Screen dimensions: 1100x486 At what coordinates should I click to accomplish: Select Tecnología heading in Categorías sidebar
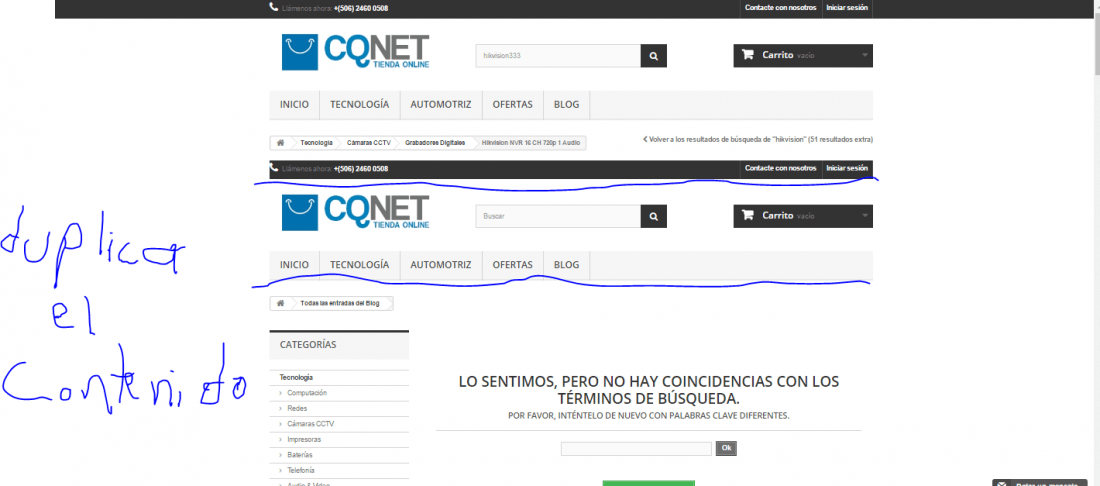point(296,377)
